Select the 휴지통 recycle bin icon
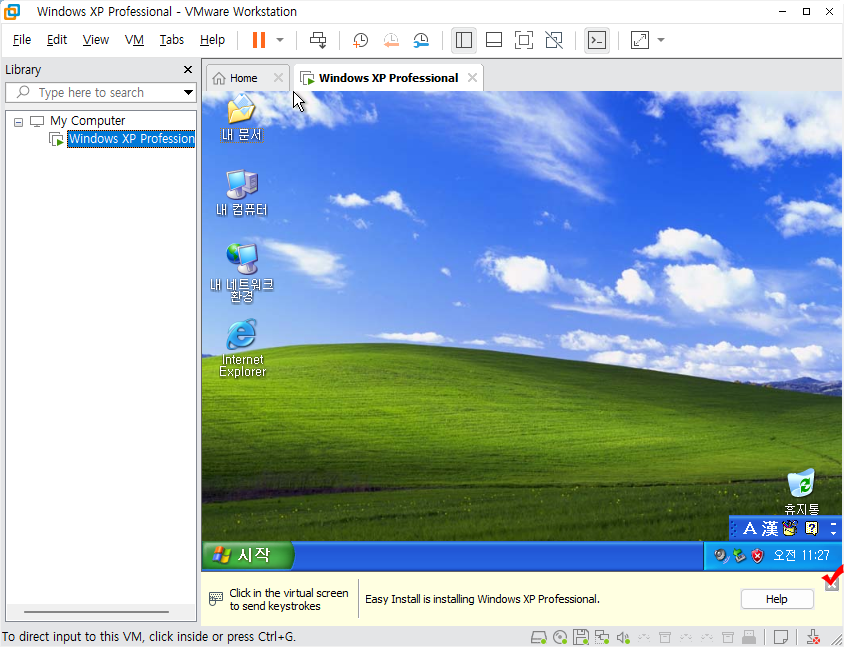 pyautogui.click(x=801, y=491)
